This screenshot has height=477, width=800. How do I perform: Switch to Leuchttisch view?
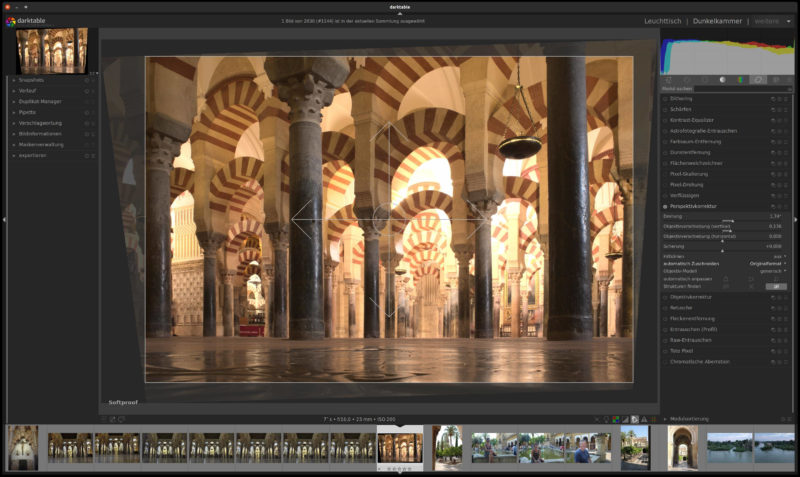click(x=662, y=21)
